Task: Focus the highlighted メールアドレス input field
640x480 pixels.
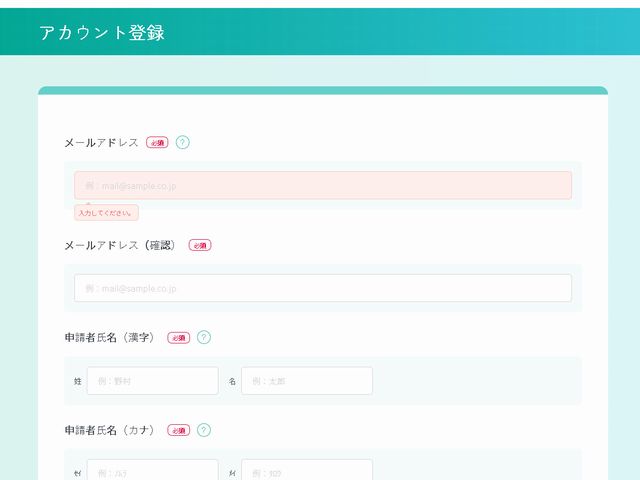Action: coord(322,185)
